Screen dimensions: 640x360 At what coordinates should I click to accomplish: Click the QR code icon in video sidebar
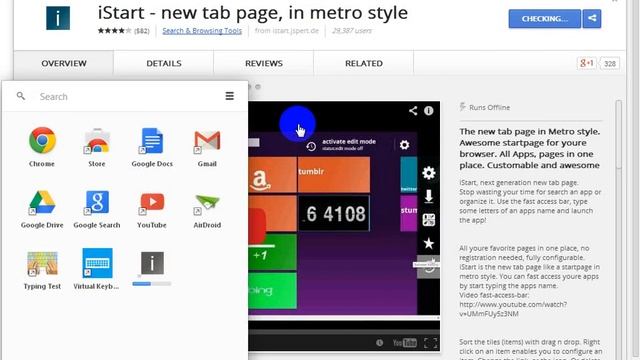pyautogui.click(x=429, y=220)
